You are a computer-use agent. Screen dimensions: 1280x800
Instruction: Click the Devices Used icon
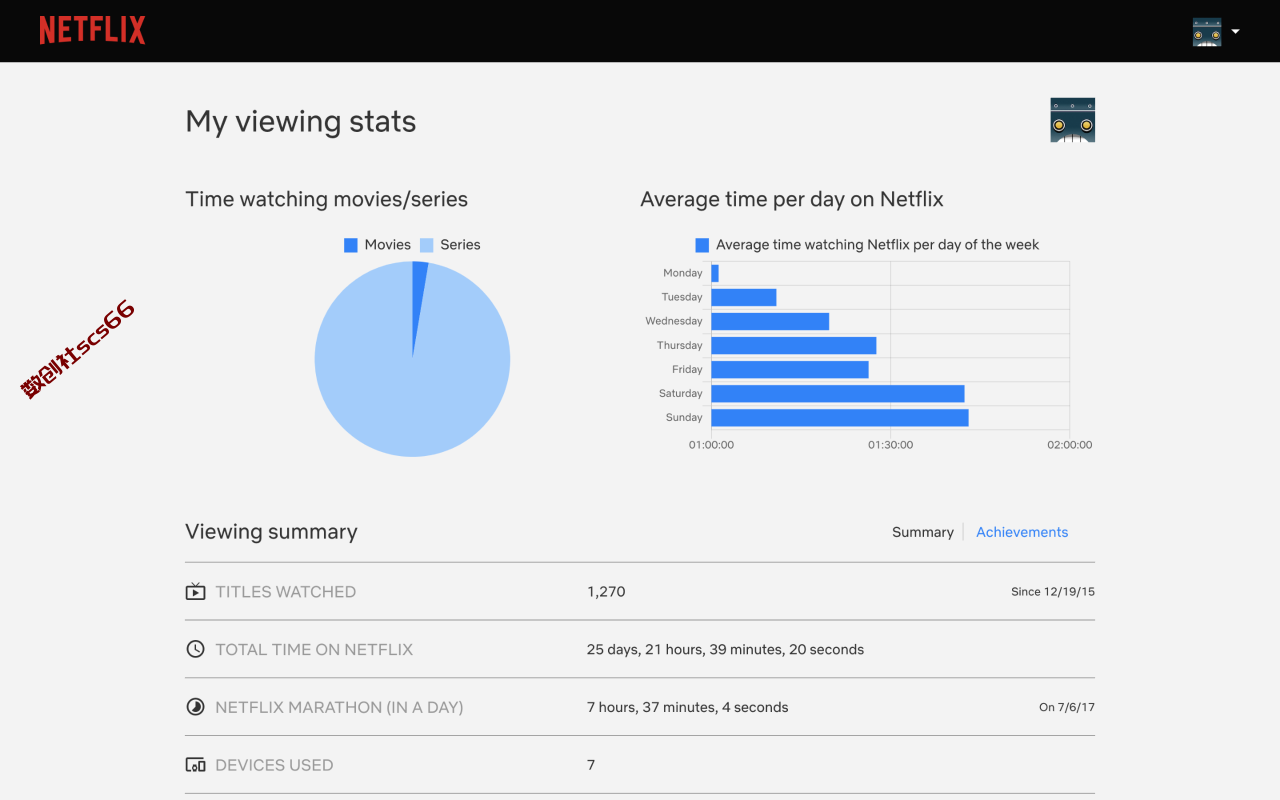coord(195,765)
